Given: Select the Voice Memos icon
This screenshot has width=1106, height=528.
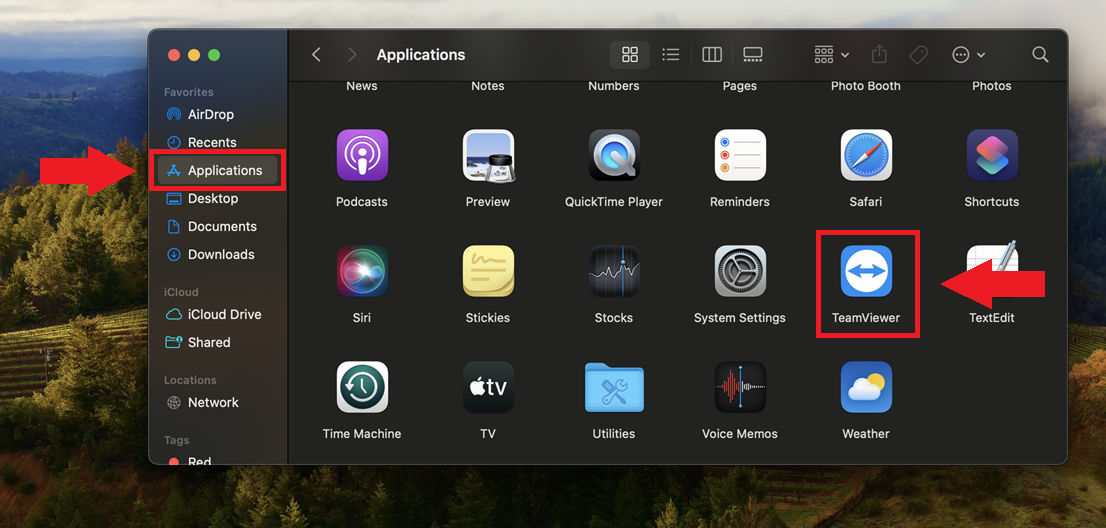Looking at the screenshot, I should (x=740, y=387).
